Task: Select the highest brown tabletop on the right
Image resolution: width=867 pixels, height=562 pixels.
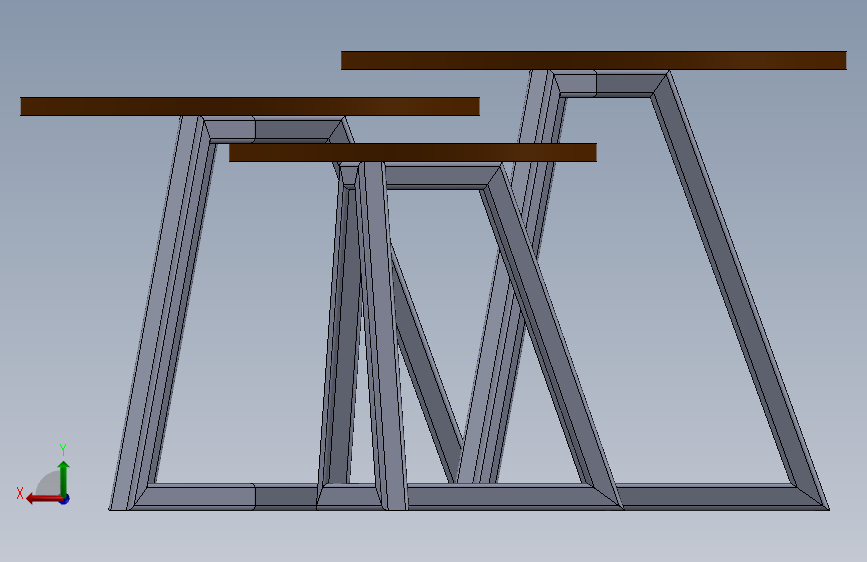Action: 593,60
